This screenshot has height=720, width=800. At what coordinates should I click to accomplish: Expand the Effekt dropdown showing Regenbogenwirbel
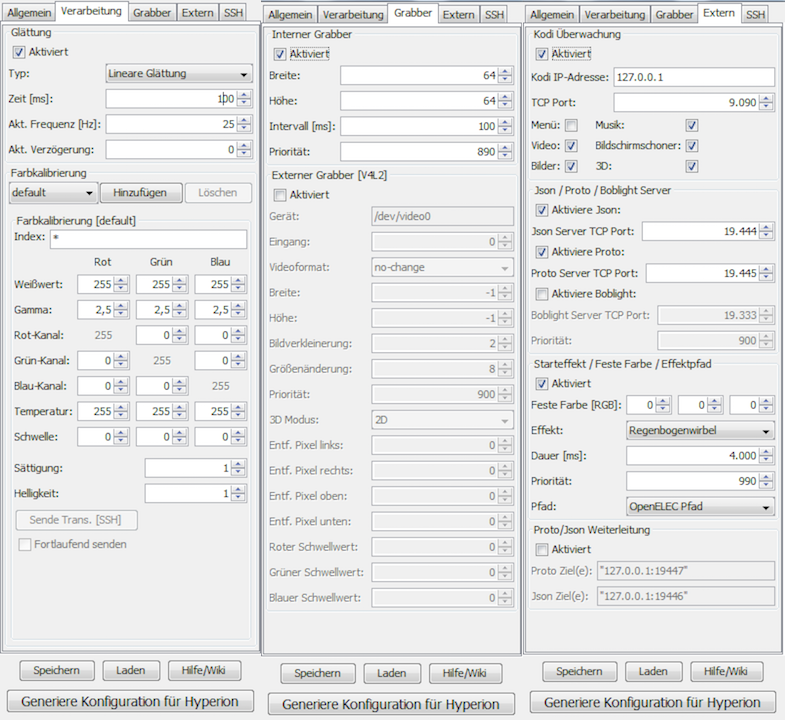[700, 431]
